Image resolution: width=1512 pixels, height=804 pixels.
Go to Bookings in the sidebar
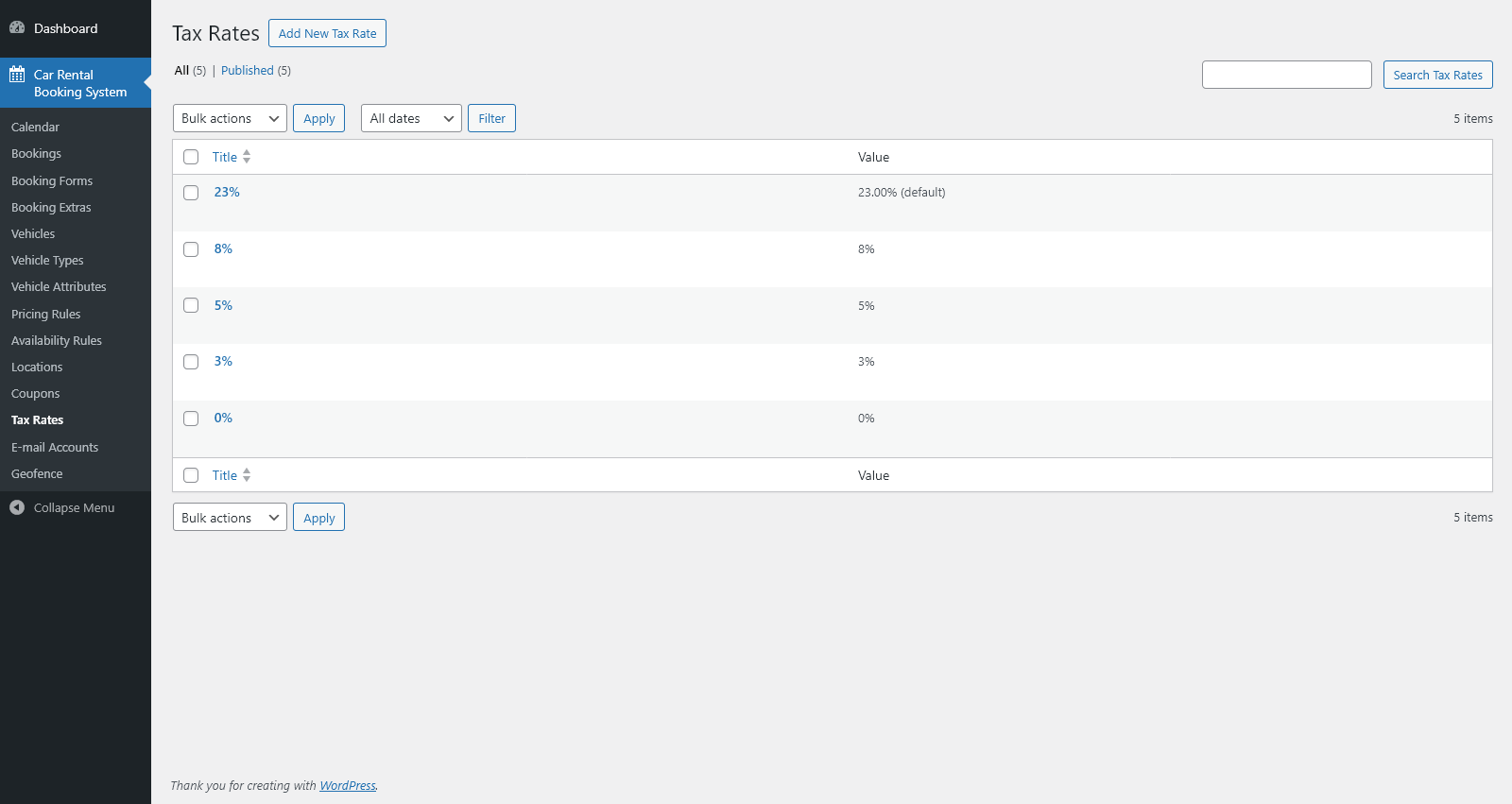point(36,153)
